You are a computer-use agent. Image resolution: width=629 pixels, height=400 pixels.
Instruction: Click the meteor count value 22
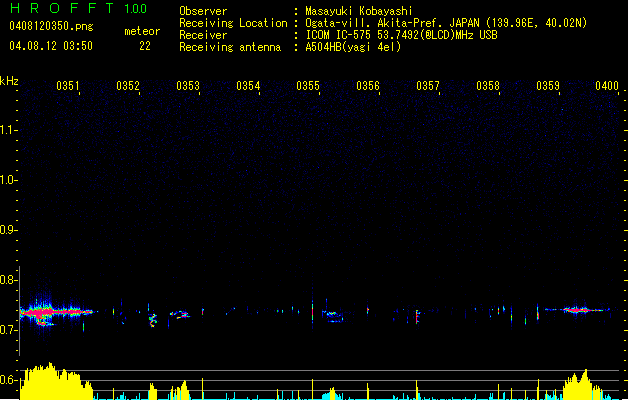[145, 46]
